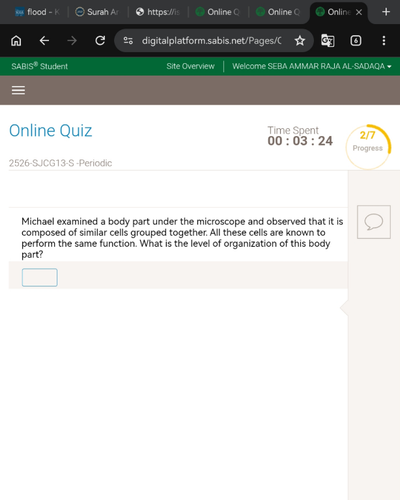The width and height of the screenshot is (400, 500).
Task: Bookmark this page with the star
Action: click(300, 41)
